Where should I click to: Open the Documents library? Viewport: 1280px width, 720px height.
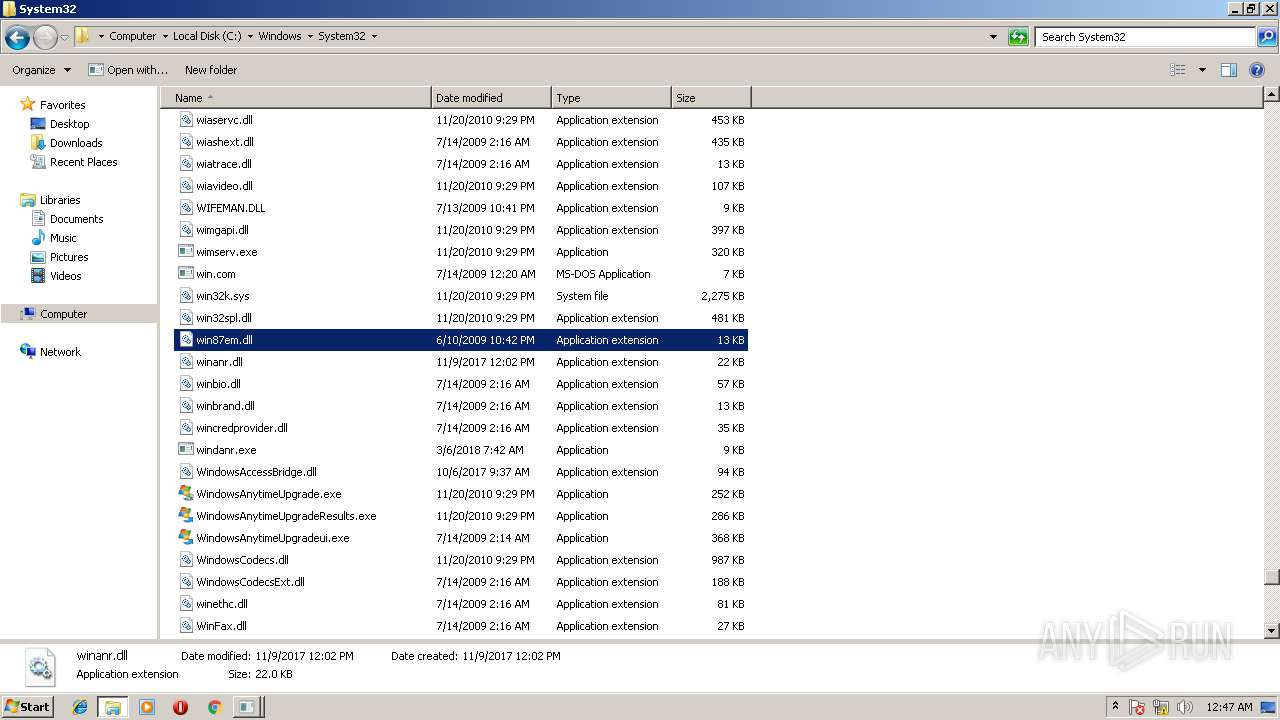point(76,219)
